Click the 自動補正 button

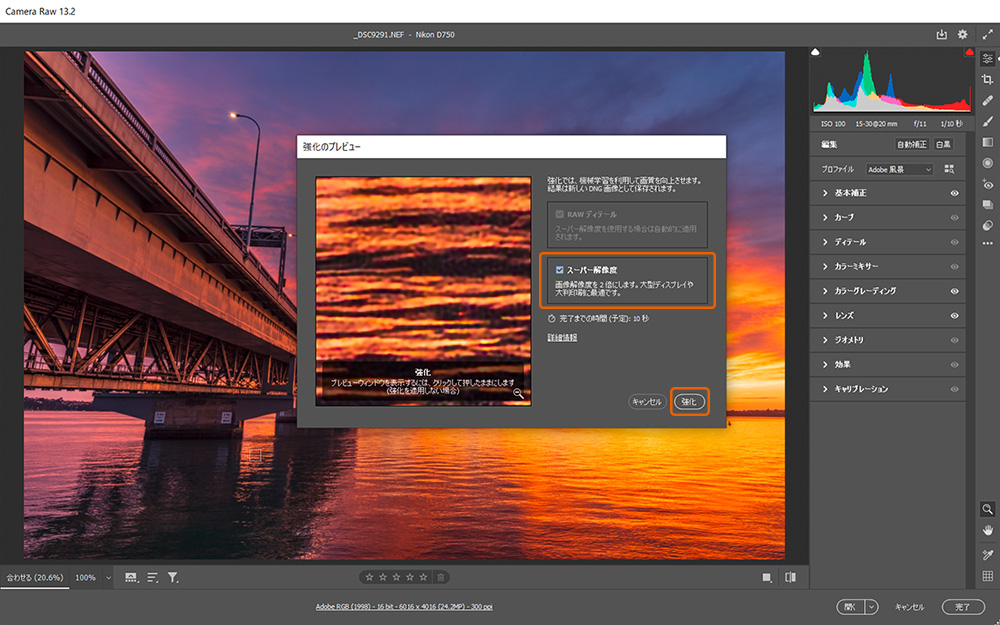[x=912, y=145]
